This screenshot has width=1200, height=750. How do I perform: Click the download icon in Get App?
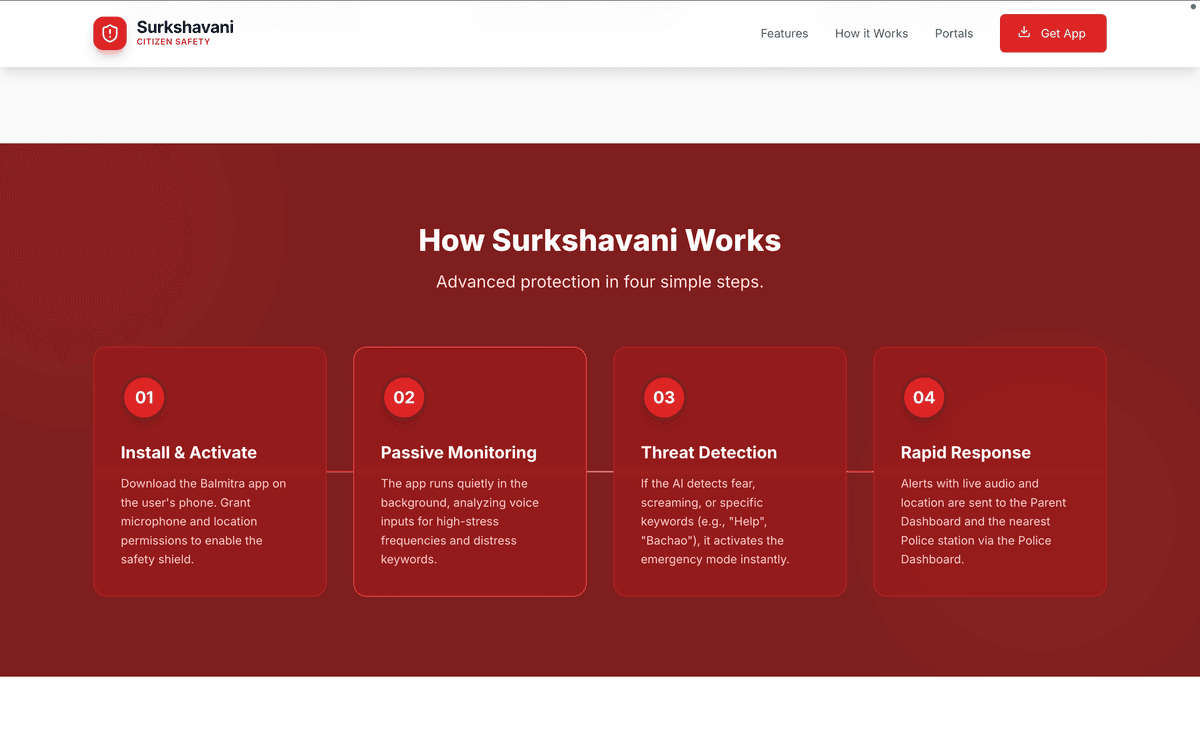point(1024,32)
